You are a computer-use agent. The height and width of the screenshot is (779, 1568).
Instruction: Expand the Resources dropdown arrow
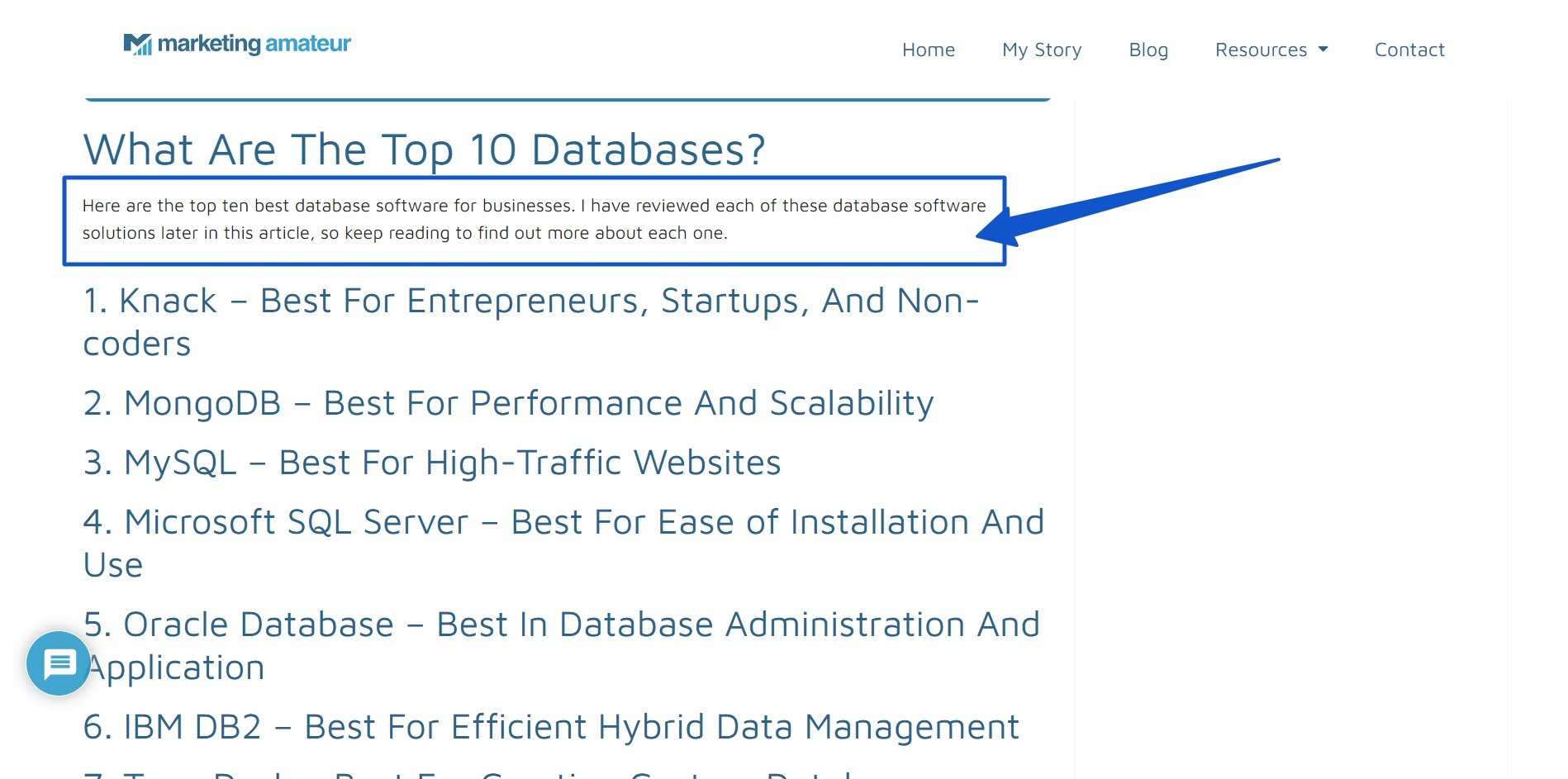click(x=1323, y=50)
